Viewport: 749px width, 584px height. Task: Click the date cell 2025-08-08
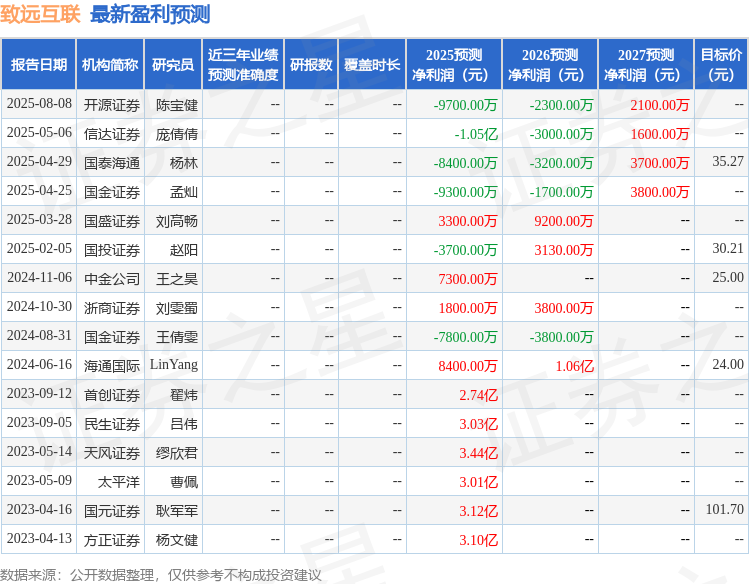pyautogui.click(x=39, y=104)
